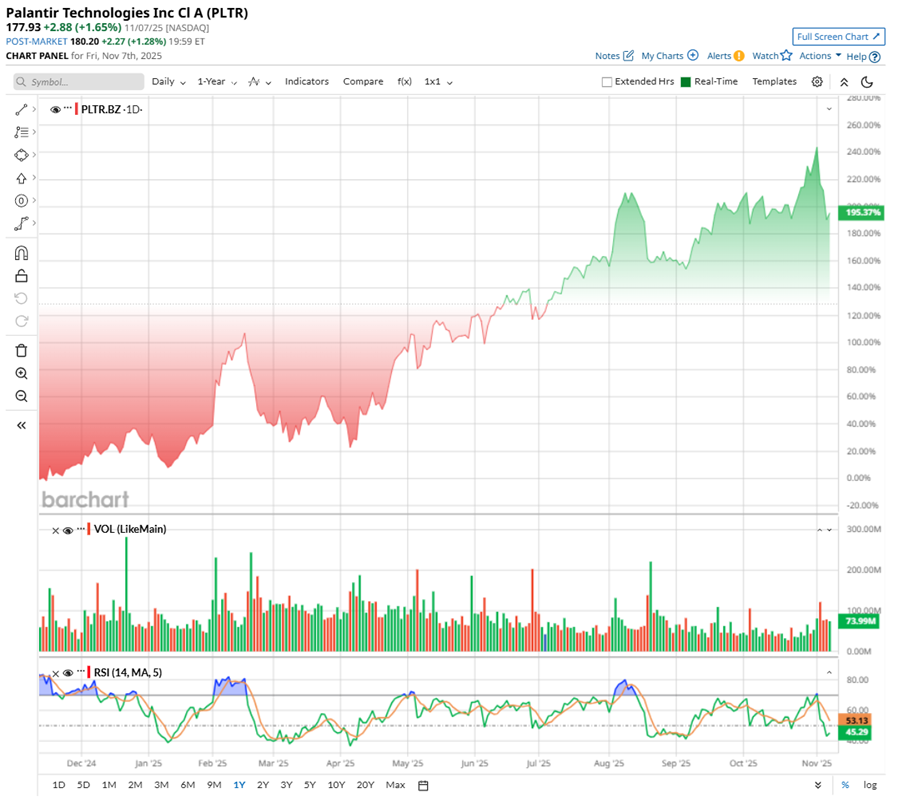Move the VOL pane down arrow

coord(829,530)
